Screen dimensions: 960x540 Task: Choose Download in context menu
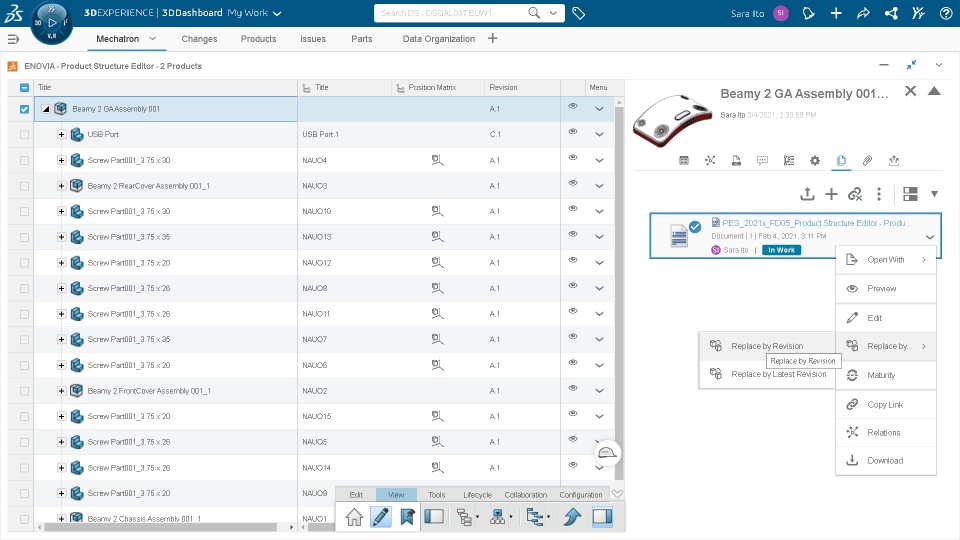(885, 460)
